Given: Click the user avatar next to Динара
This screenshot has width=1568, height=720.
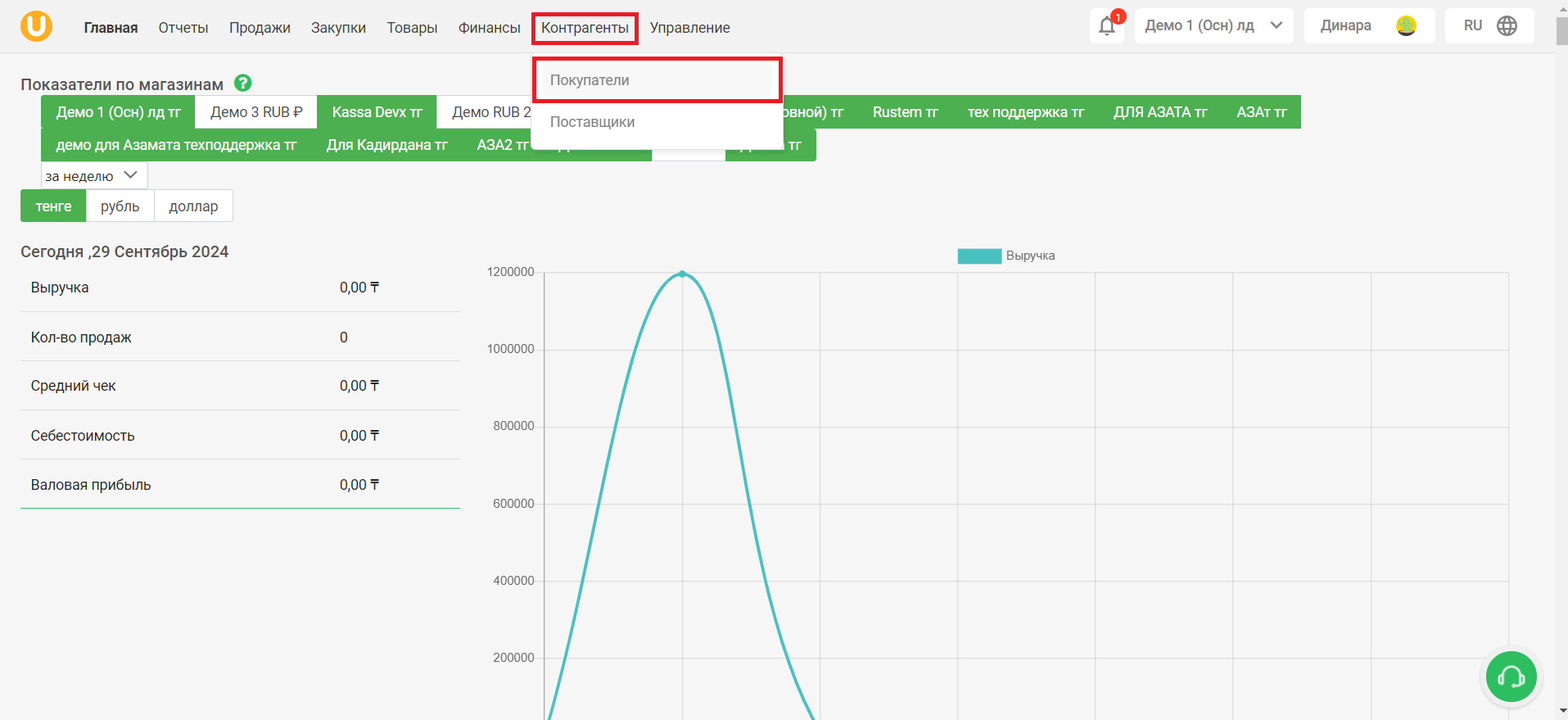Looking at the screenshot, I should click(x=1406, y=26).
